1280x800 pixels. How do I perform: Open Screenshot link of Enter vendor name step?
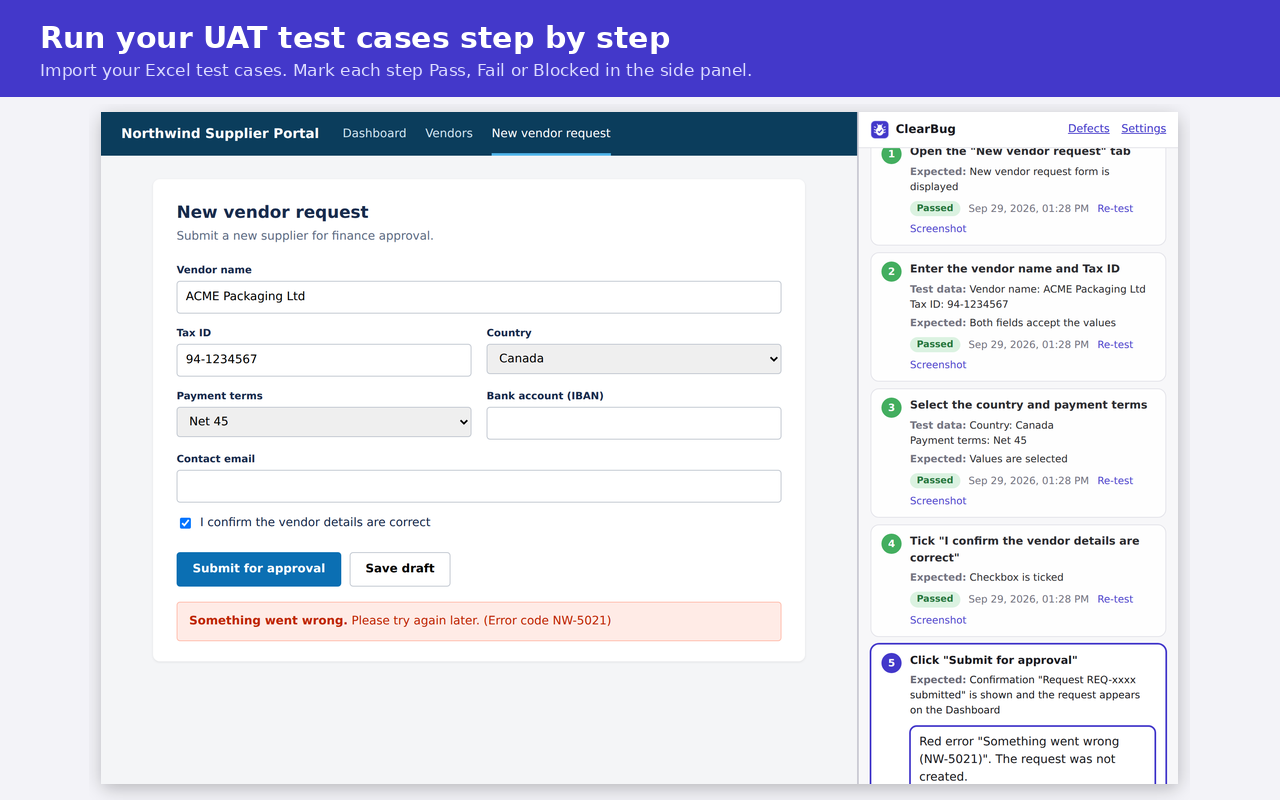(x=938, y=364)
